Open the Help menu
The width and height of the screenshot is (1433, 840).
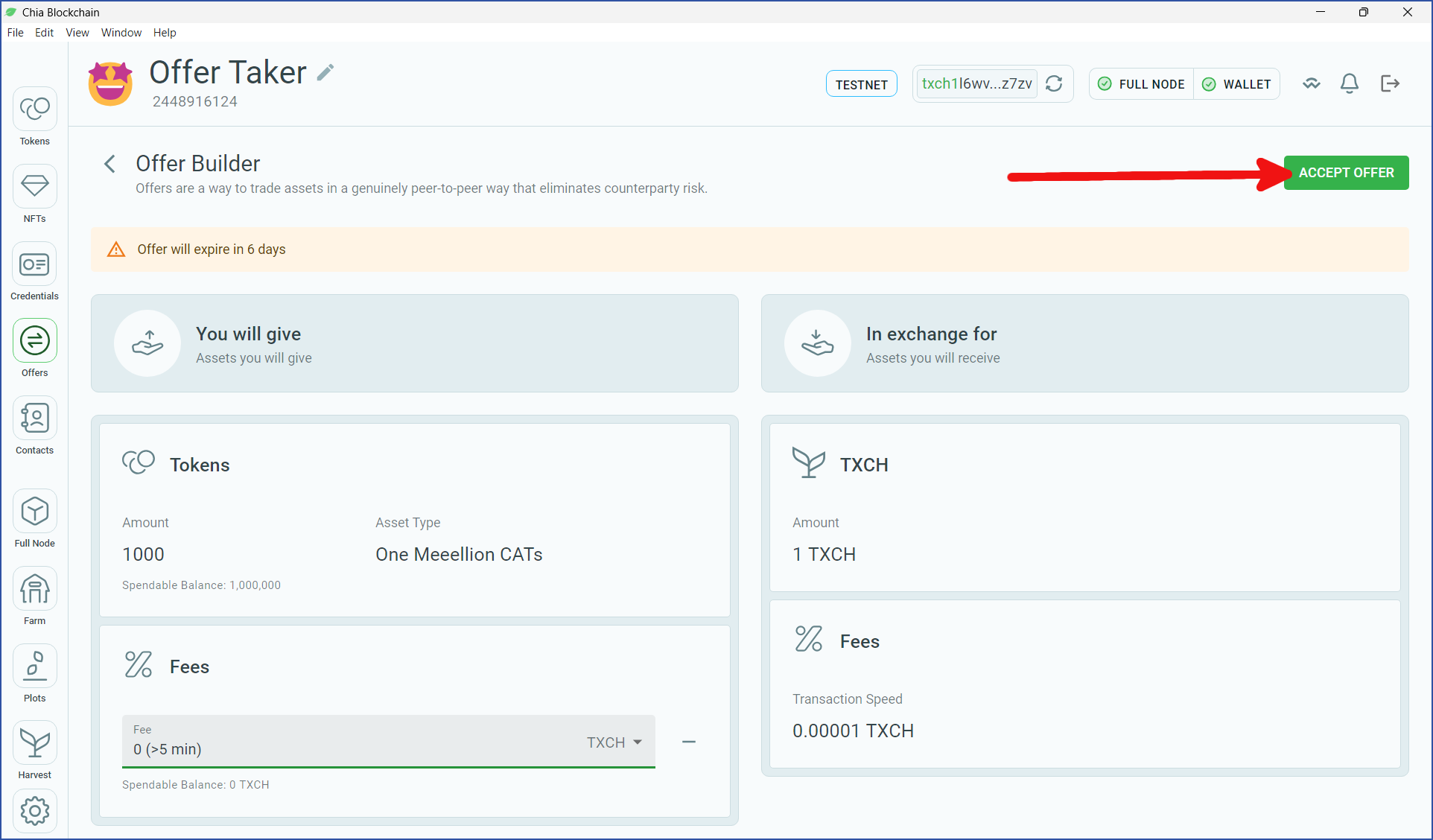165,33
